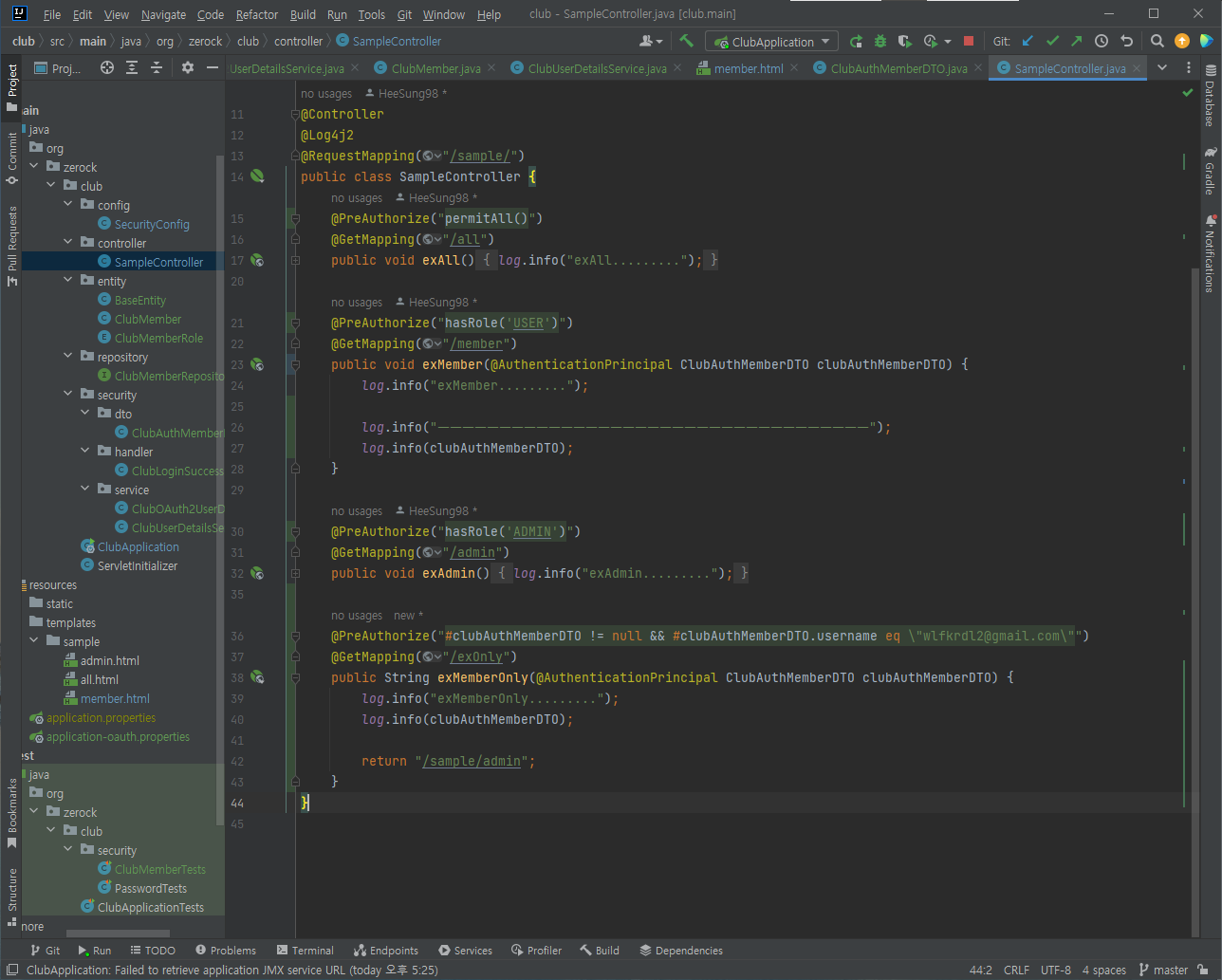Click the orange IDE update icon
The width and height of the screenshot is (1222, 980).
point(1181,41)
